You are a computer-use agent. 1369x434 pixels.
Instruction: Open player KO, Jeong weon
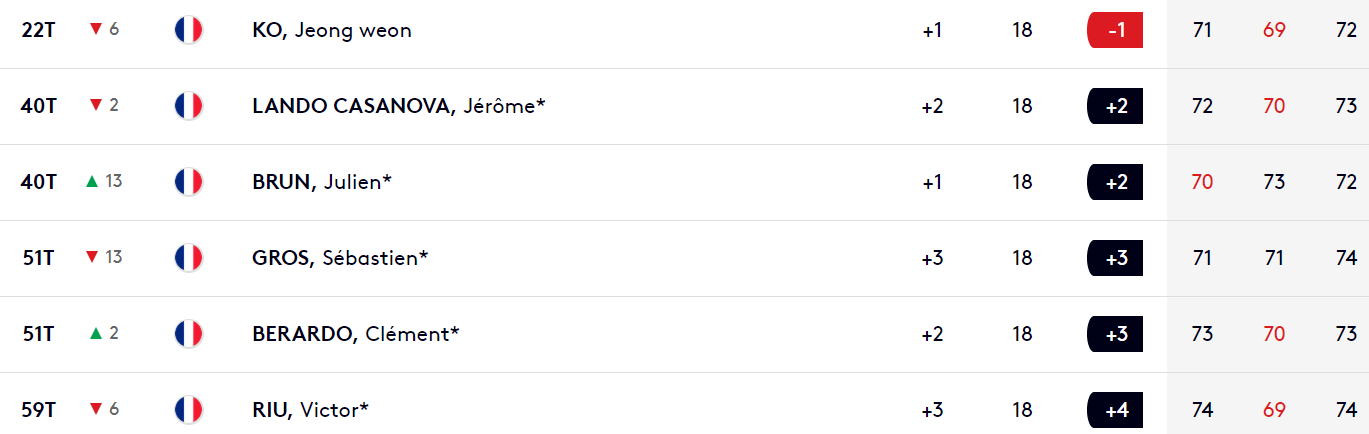(332, 30)
